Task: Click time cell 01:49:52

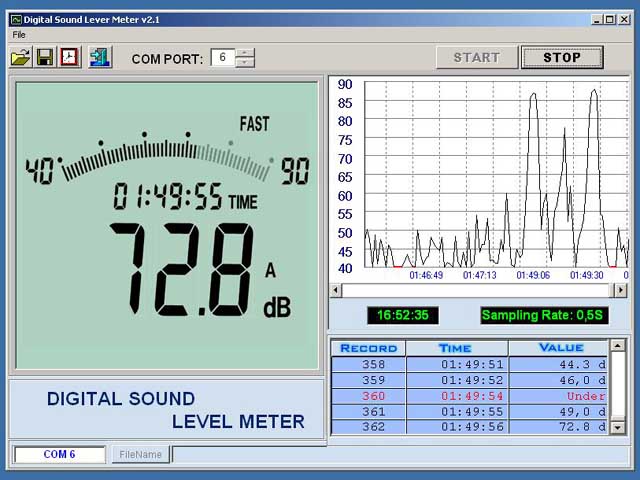Action: tap(457, 380)
